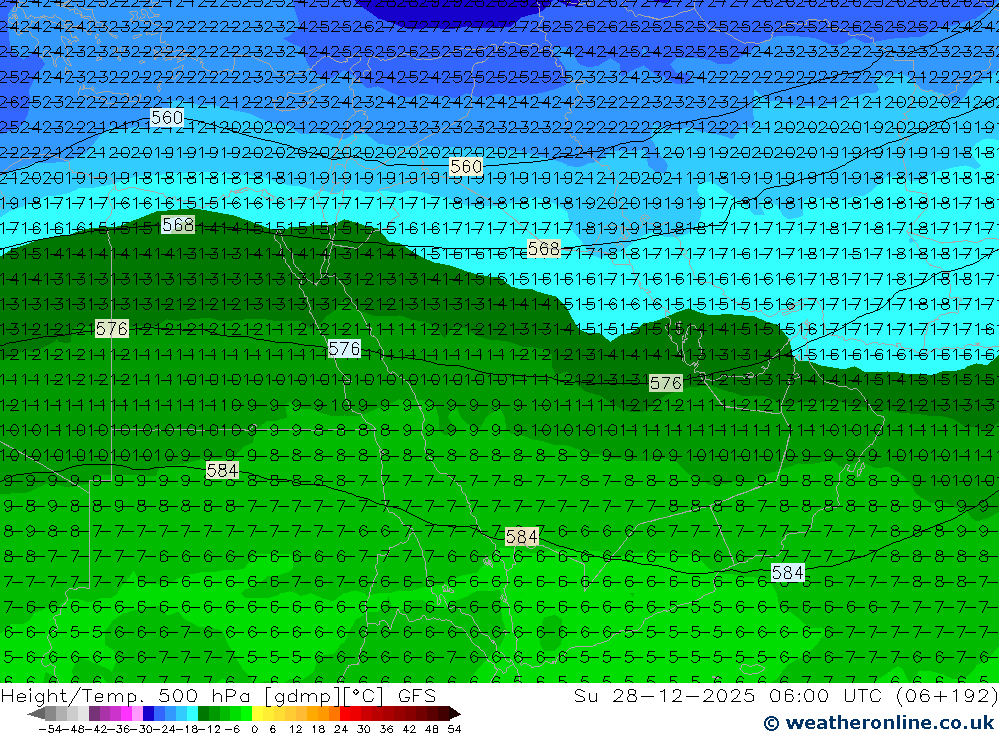The width and height of the screenshot is (1000, 733).
Task: Click the '[gdmp][°C]' units text
Action: tap(324, 697)
